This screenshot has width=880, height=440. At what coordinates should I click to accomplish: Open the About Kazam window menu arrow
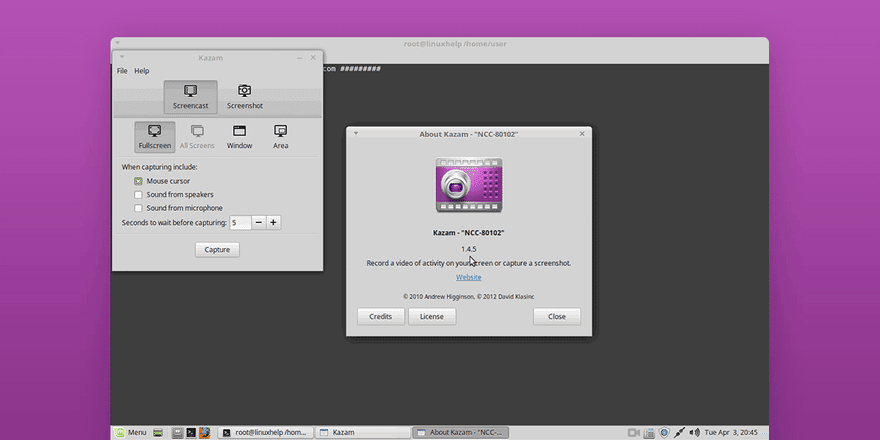point(355,133)
